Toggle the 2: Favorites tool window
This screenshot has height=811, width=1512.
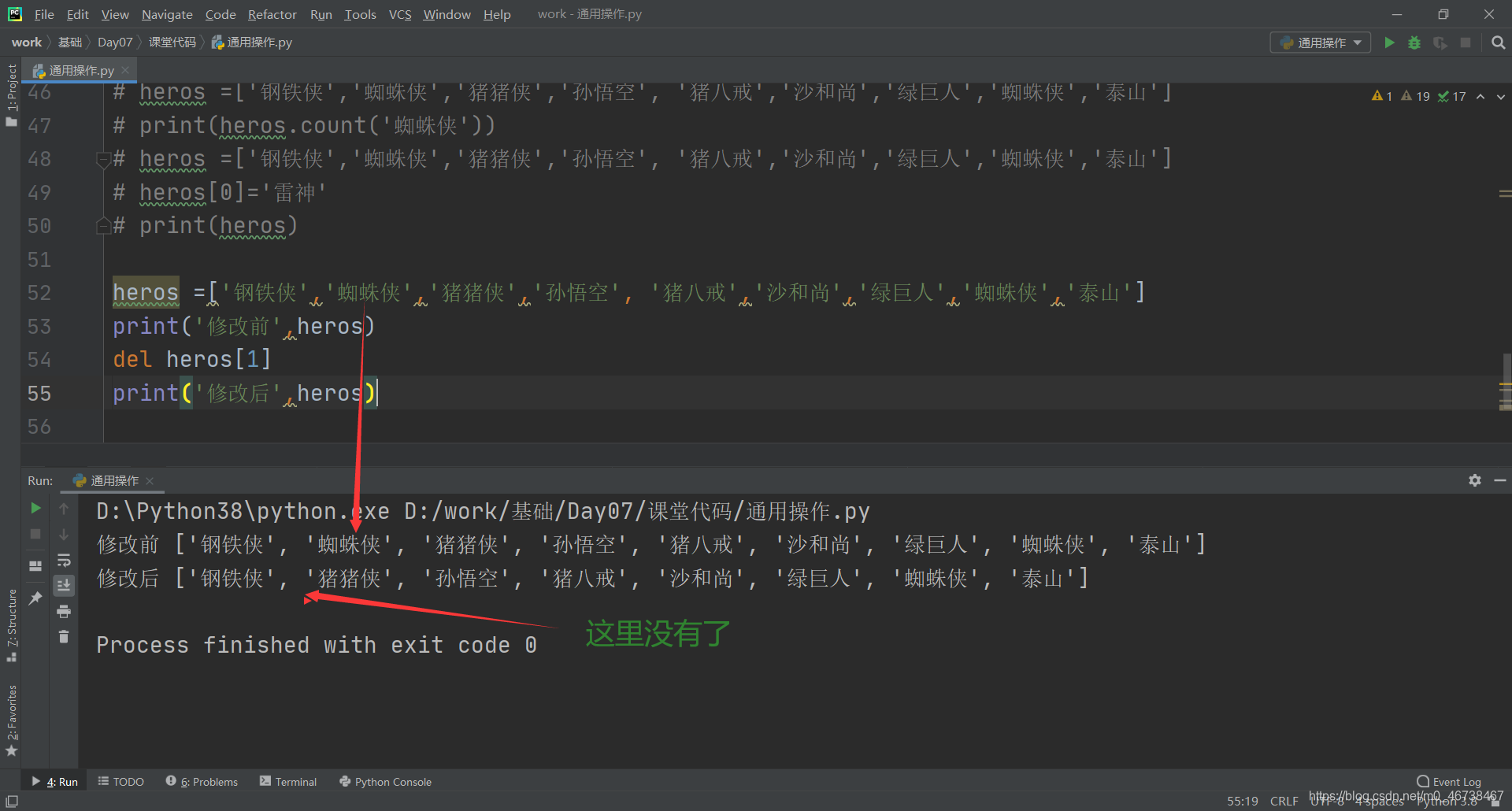tap(11, 720)
